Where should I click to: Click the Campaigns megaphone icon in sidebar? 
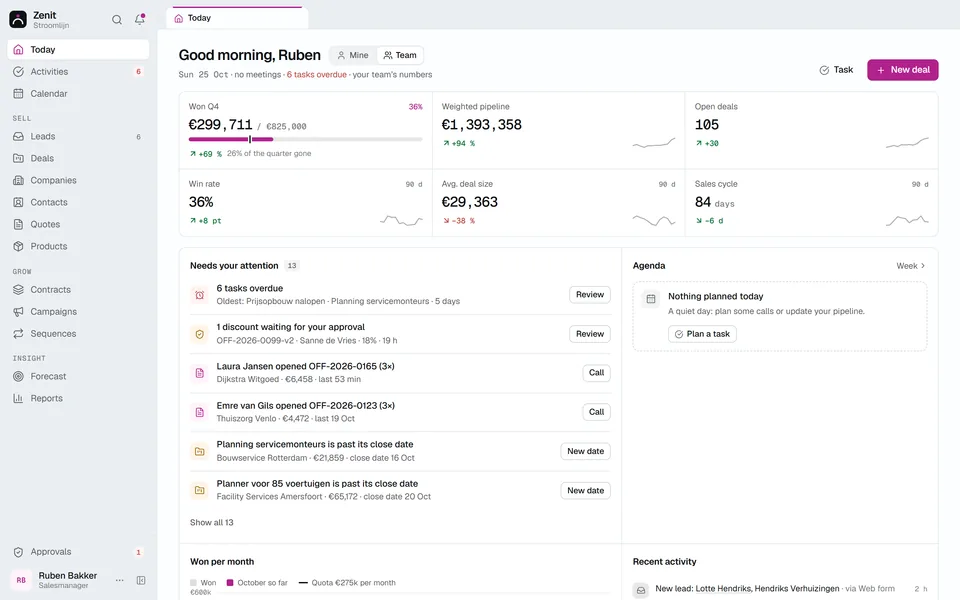(18, 312)
